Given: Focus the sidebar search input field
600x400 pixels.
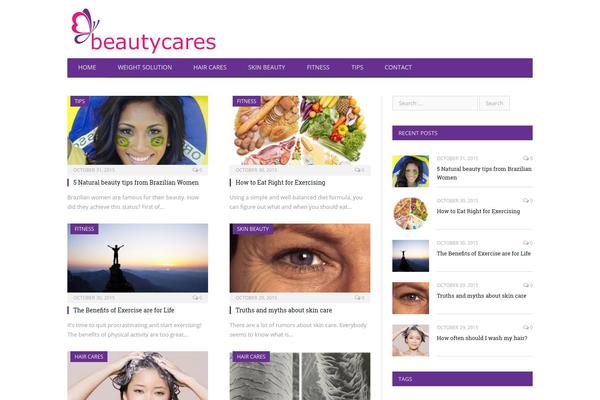Looking at the screenshot, I should pyautogui.click(x=435, y=103).
